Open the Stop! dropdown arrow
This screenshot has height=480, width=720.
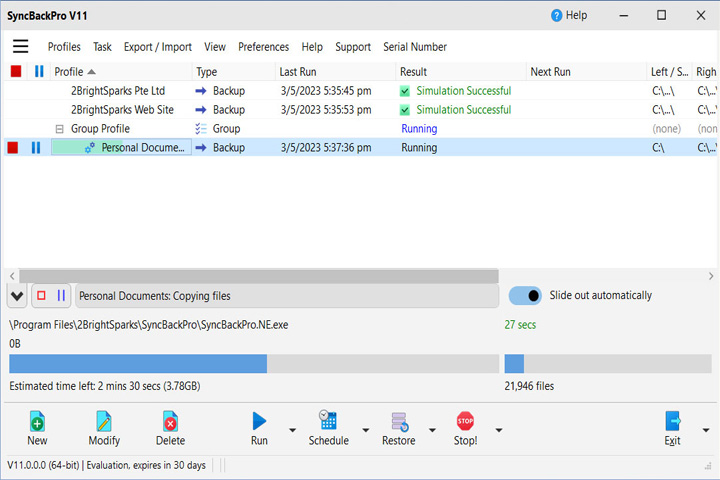coord(499,430)
